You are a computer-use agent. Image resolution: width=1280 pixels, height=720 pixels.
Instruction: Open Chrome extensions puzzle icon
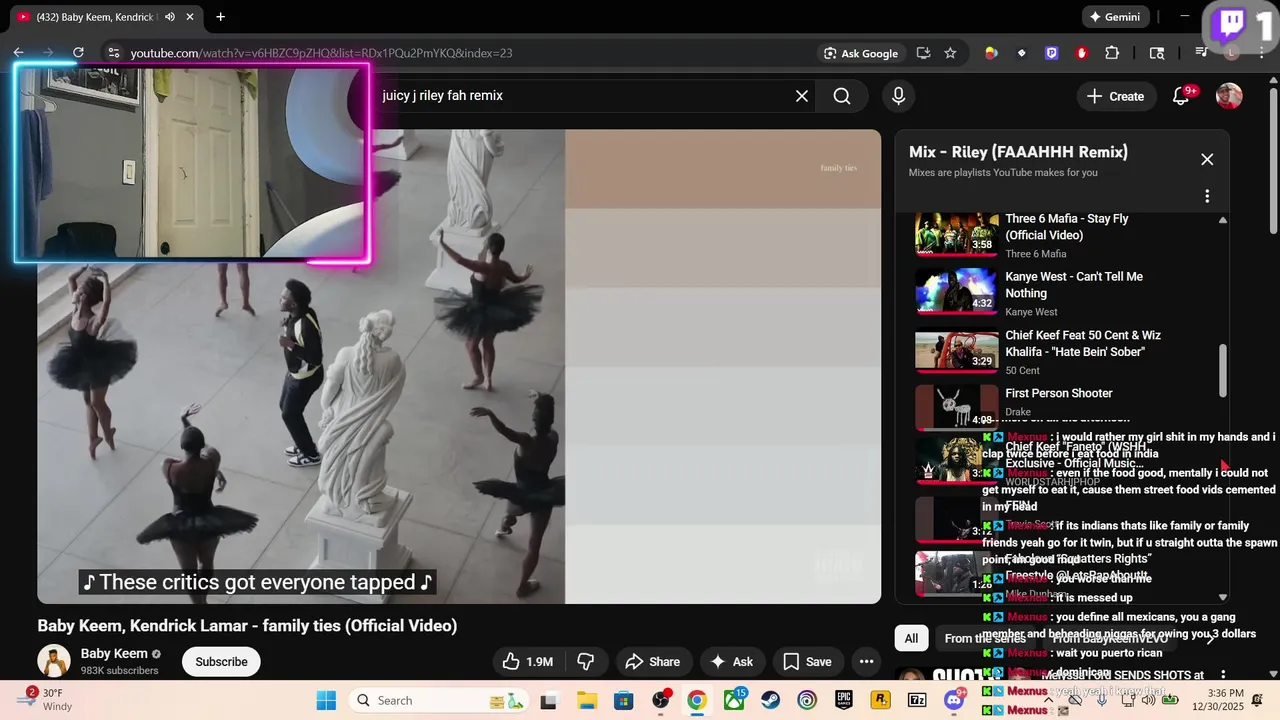pos(1112,53)
